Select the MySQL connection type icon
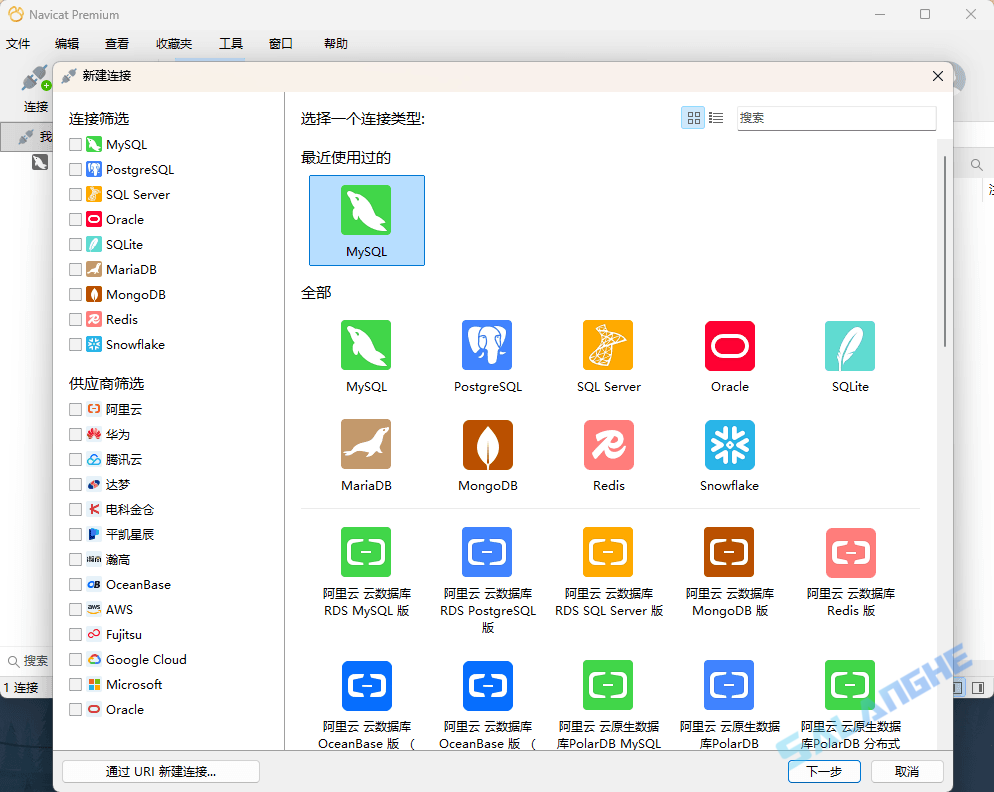Screen dimensions: 994x792 tap(366, 345)
